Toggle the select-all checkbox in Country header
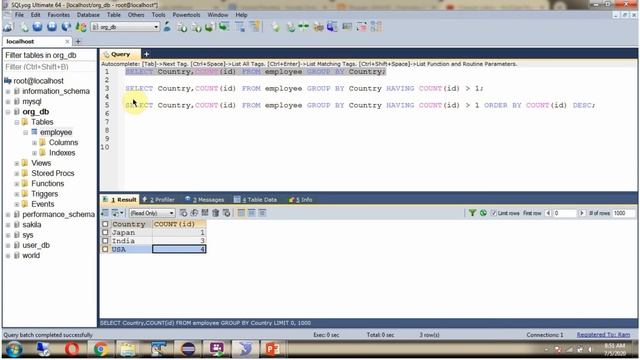 (x=105, y=224)
